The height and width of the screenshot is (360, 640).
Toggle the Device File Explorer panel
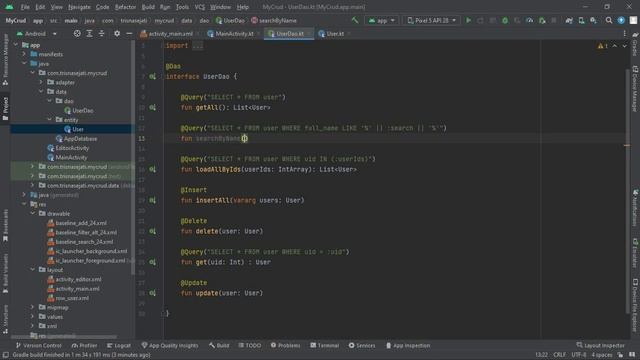pos(635,305)
